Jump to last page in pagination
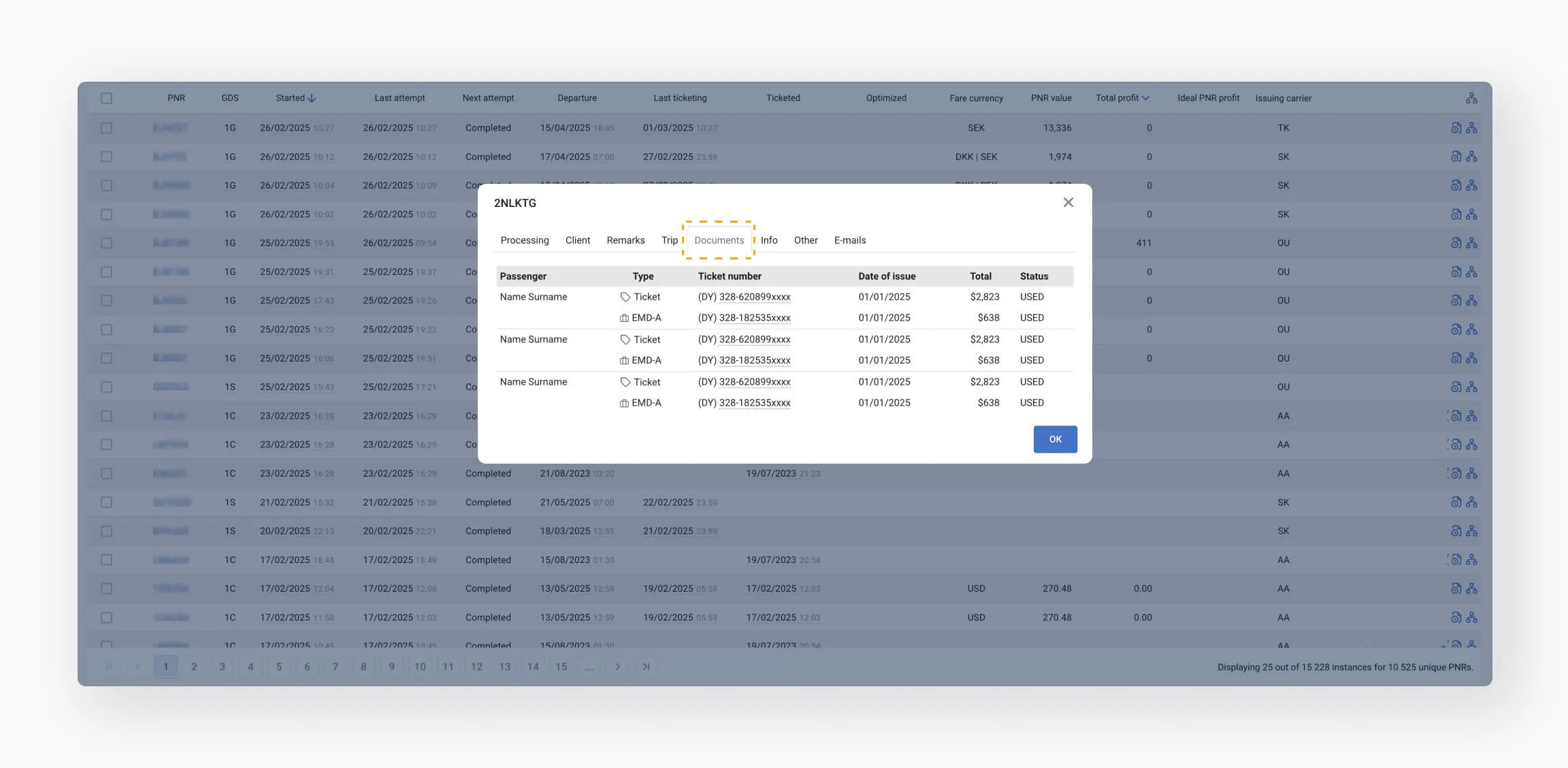This screenshot has height=768, width=1568. click(x=646, y=667)
